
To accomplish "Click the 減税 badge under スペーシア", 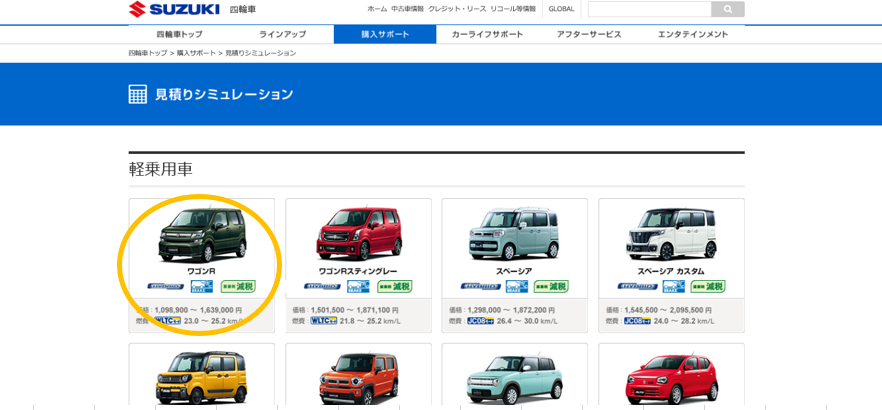I will 551,286.
